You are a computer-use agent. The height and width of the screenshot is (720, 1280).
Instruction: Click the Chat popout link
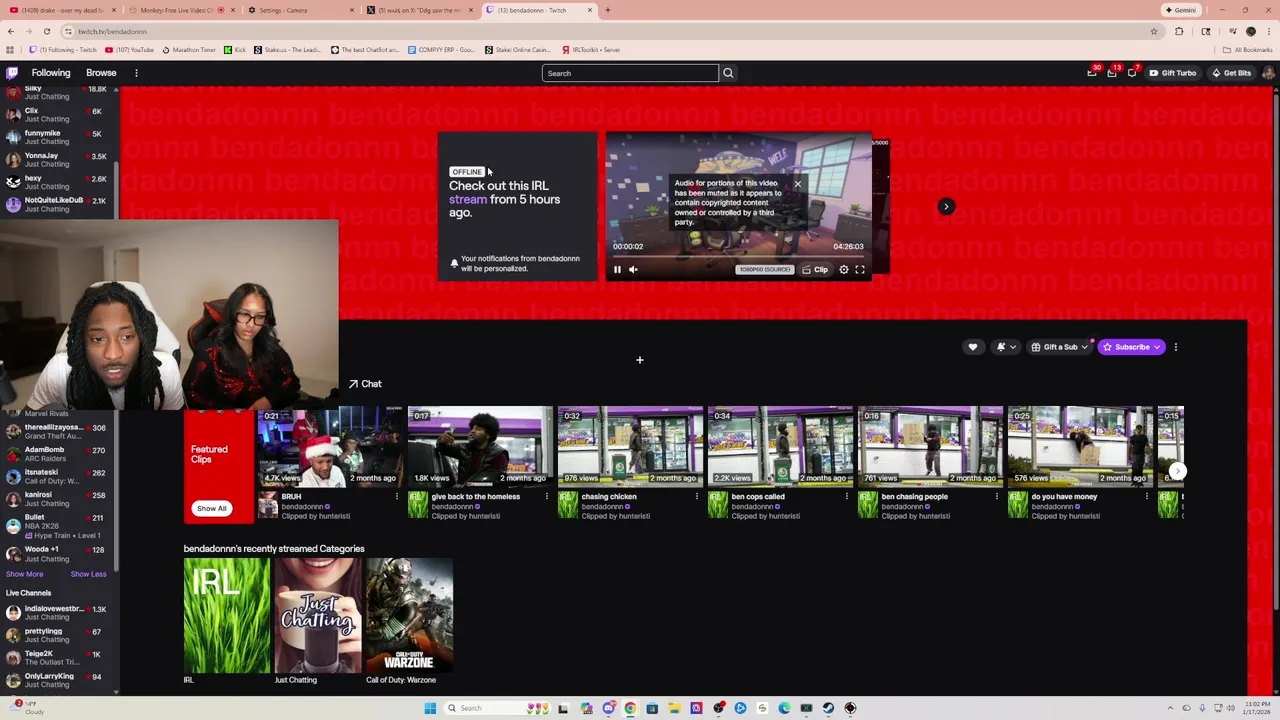[x=365, y=384]
